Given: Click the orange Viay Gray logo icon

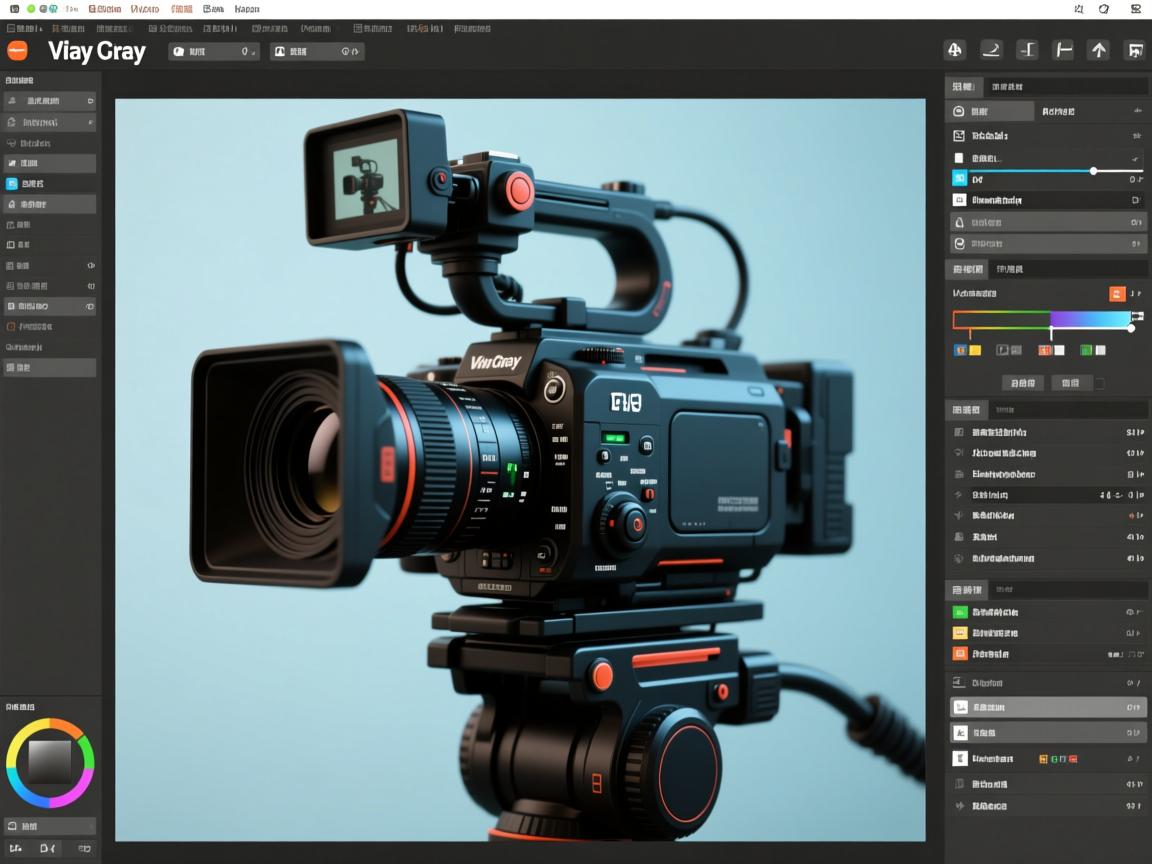Looking at the screenshot, I should point(17,51).
